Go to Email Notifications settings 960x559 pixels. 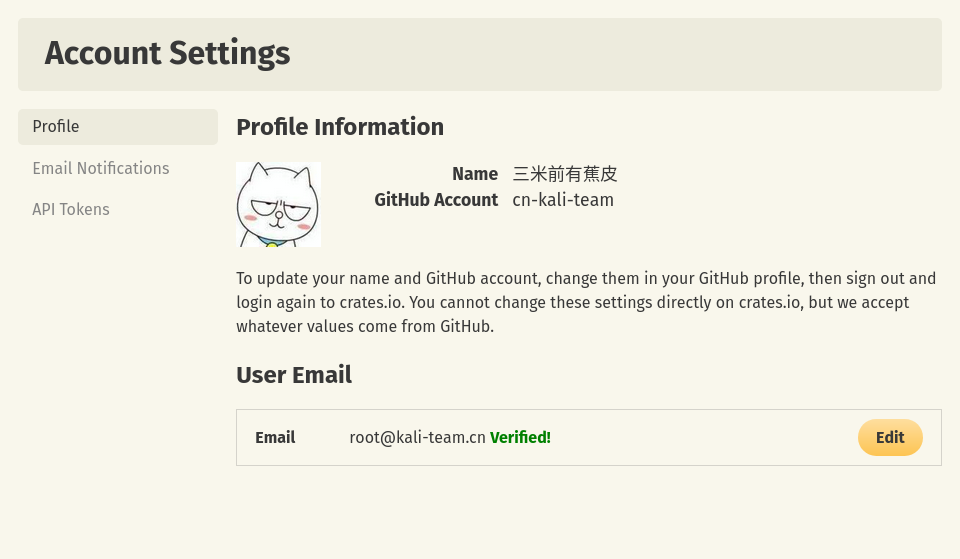point(101,168)
